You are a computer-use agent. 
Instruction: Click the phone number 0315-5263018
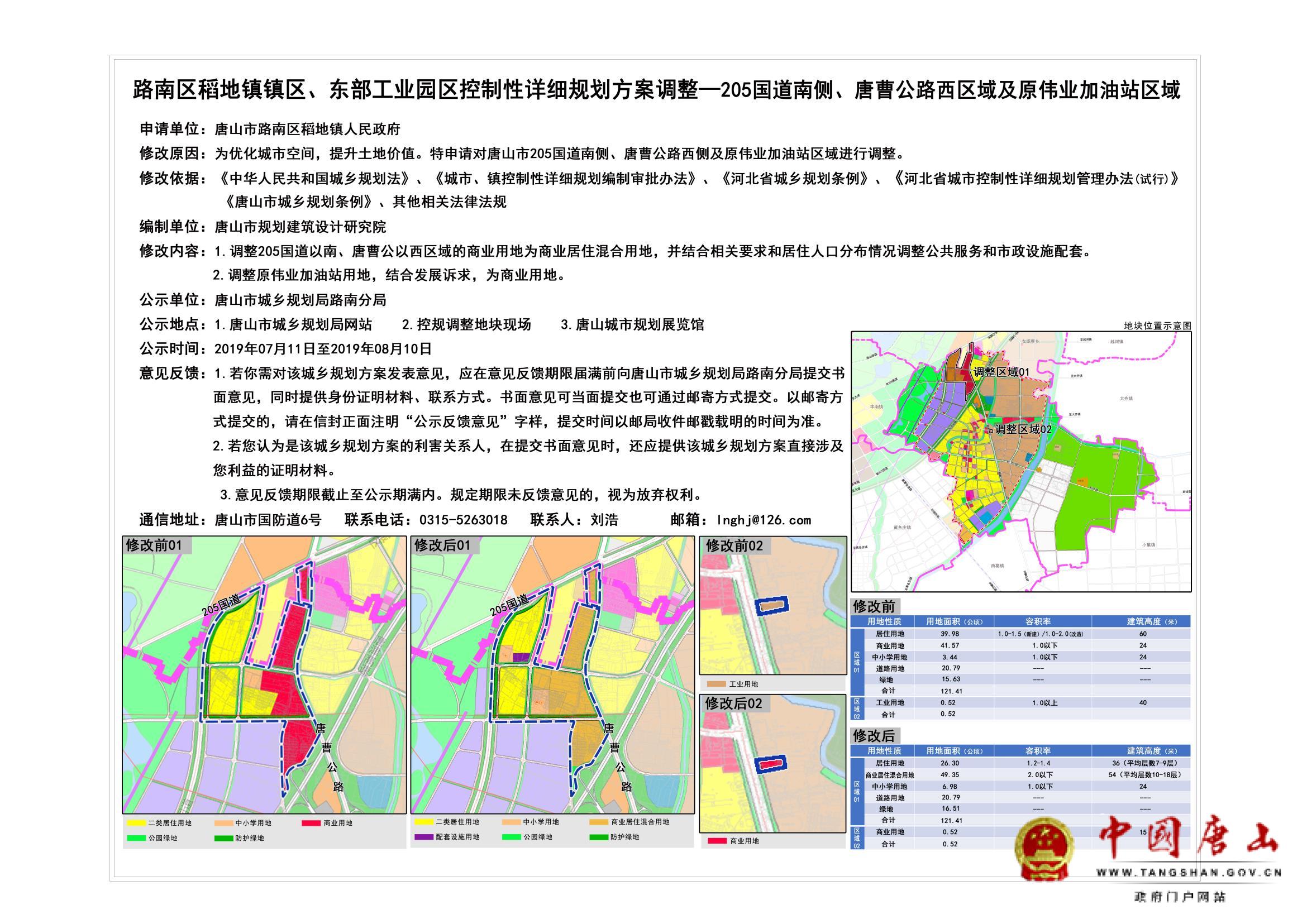[464, 520]
